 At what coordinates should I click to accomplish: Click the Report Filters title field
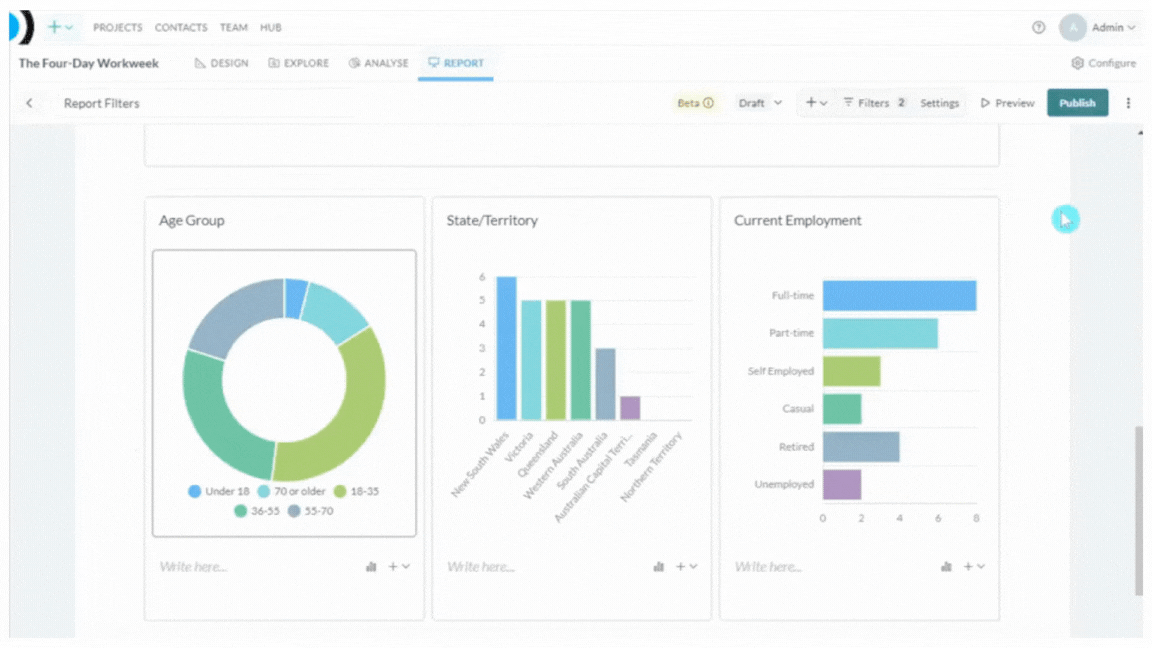click(206, 103)
